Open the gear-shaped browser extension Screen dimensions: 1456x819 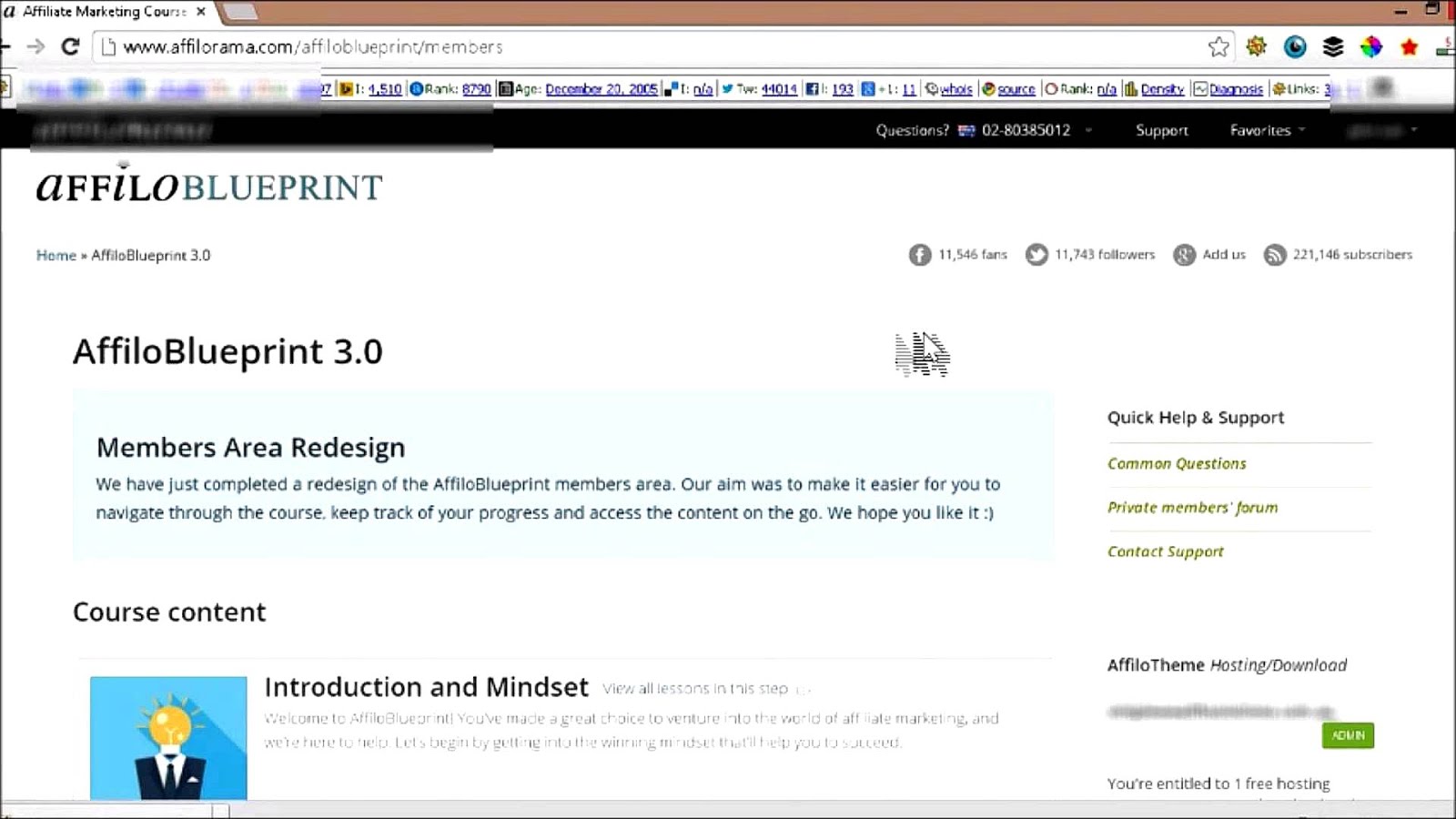click(1257, 46)
